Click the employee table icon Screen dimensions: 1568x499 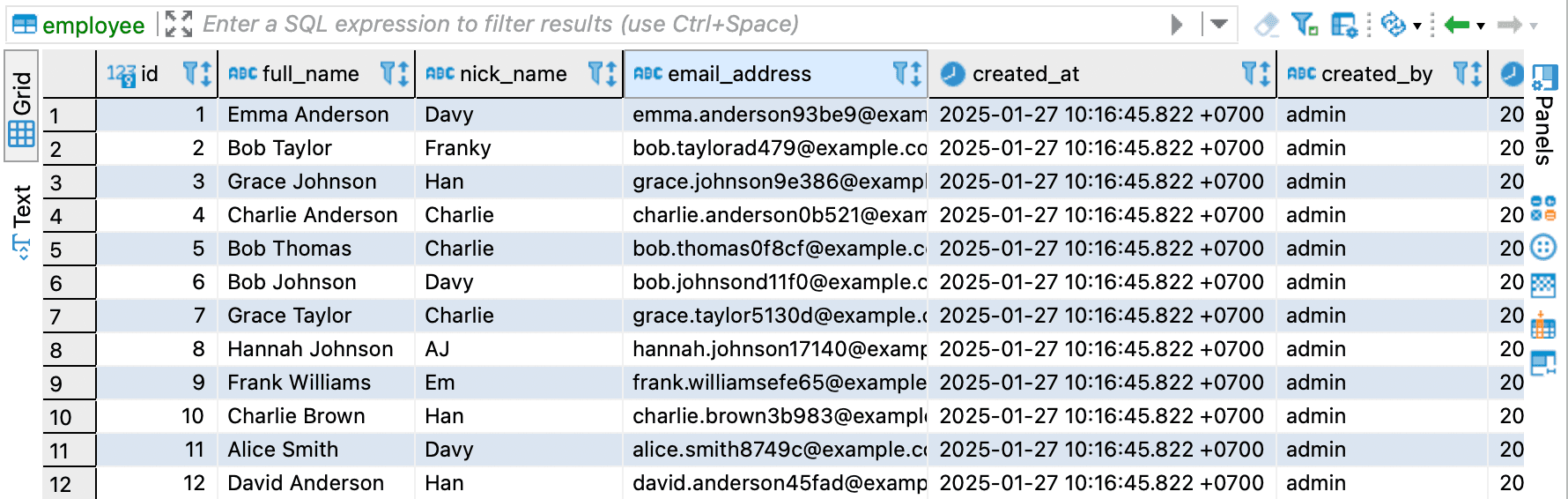[x=25, y=25]
